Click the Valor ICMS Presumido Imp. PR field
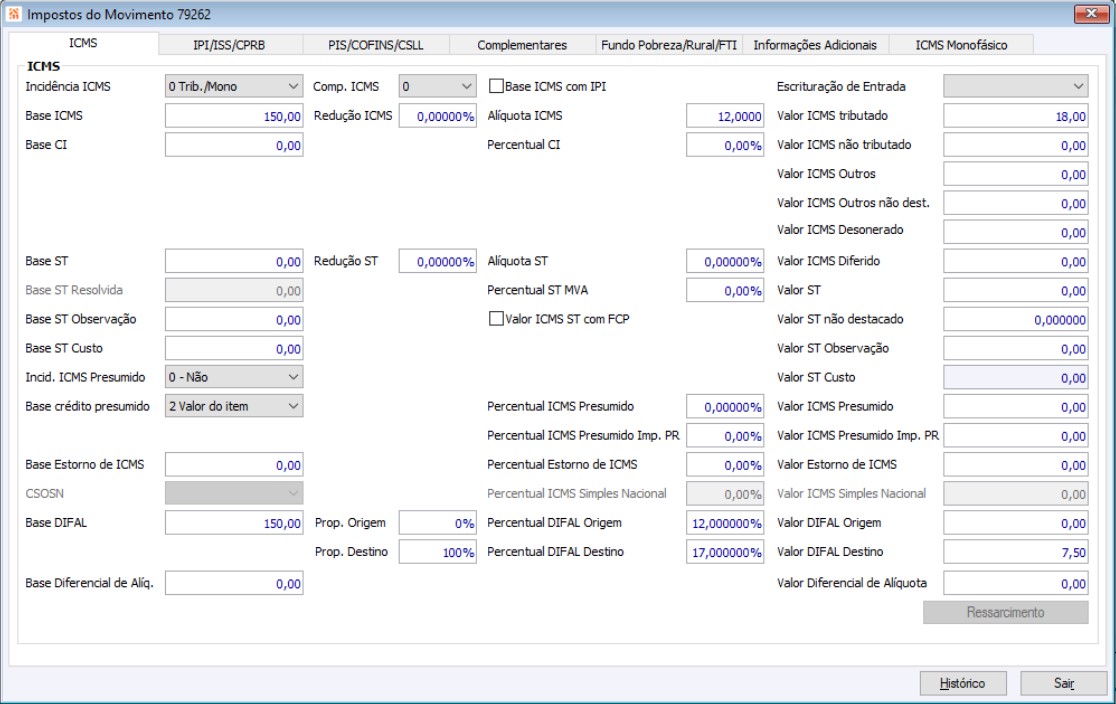The image size is (1116, 704). 1016,436
